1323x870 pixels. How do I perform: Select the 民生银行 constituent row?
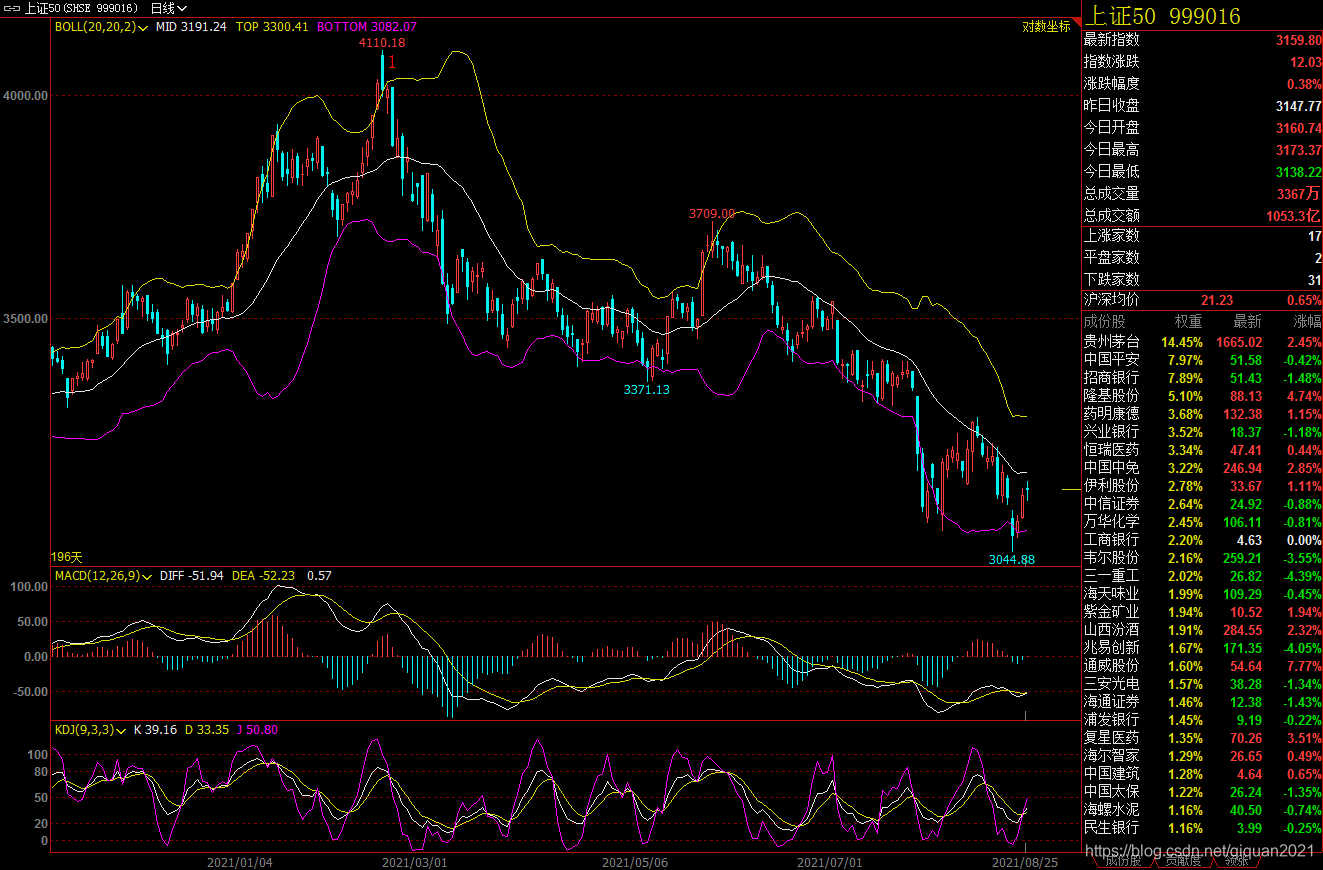[x=1202, y=828]
